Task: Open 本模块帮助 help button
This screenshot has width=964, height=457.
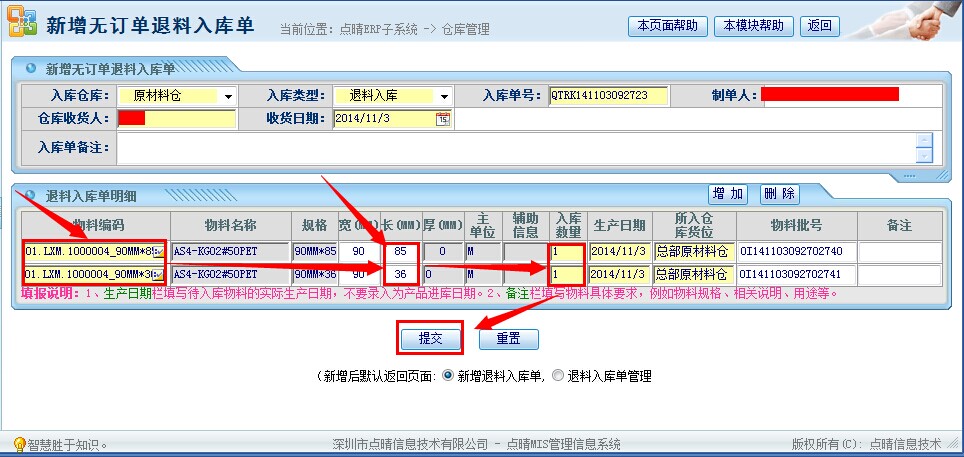Action: pos(754,25)
